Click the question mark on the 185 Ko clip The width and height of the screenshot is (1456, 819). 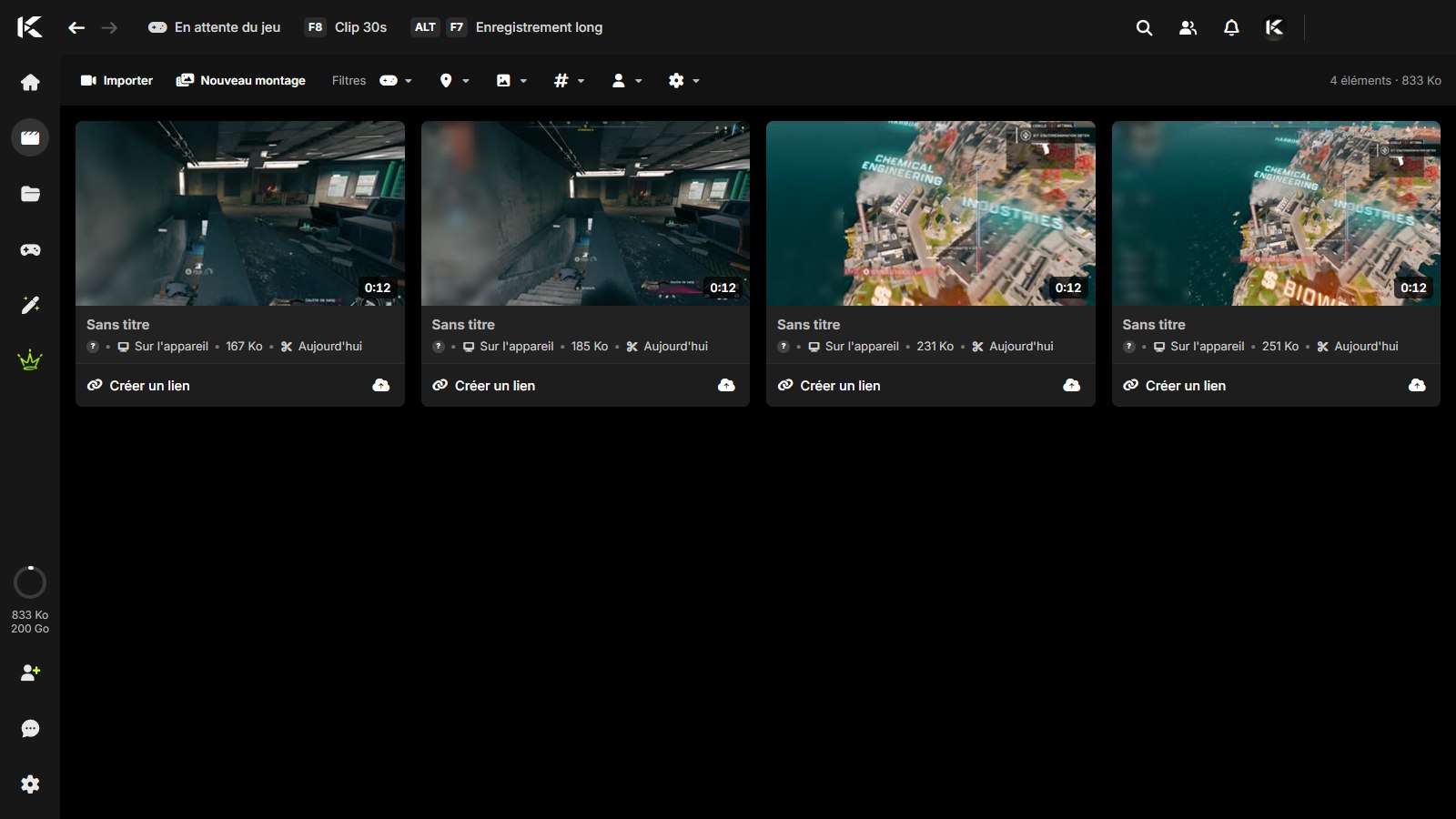coord(439,347)
